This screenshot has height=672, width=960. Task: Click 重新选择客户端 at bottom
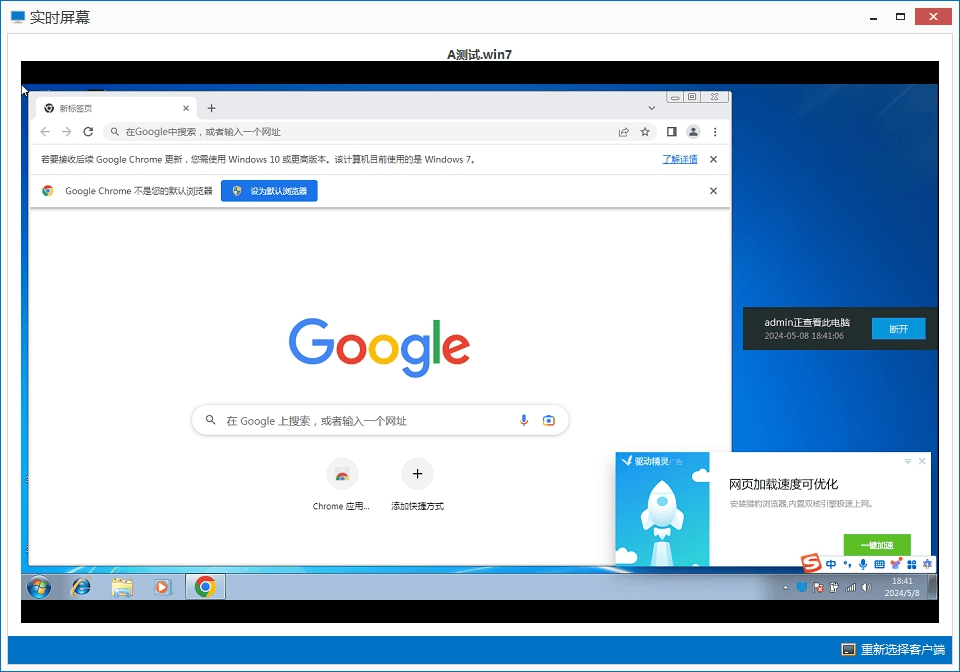coord(893,649)
